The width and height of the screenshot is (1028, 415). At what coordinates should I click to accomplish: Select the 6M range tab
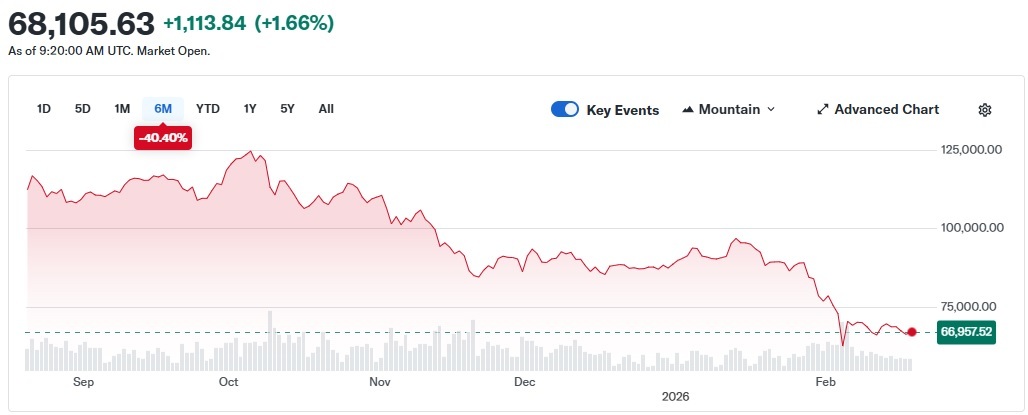pos(163,108)
